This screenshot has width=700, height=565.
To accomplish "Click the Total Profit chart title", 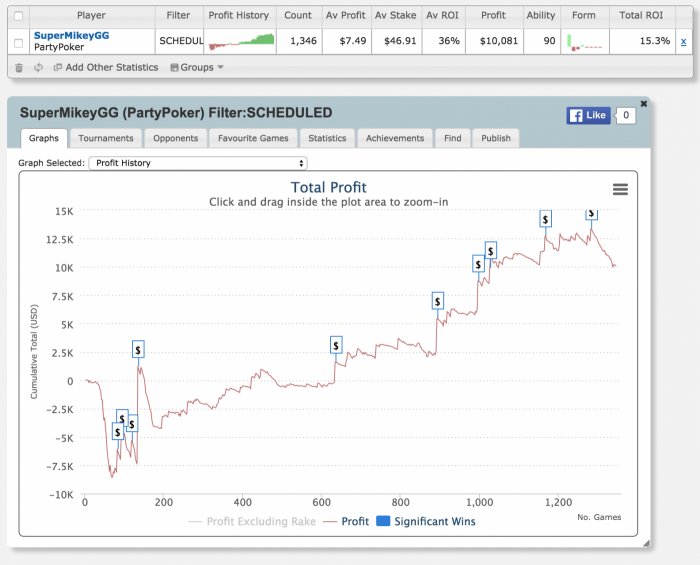I will [x=329, y=187].
